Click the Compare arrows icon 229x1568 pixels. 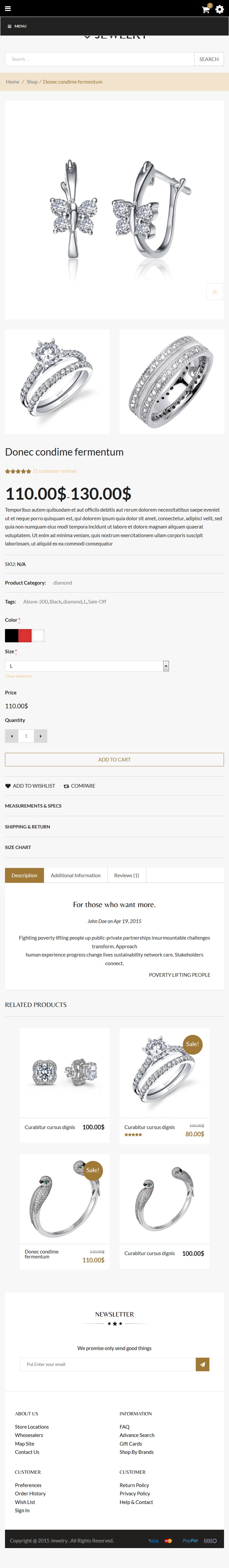[x=66, y=786]
